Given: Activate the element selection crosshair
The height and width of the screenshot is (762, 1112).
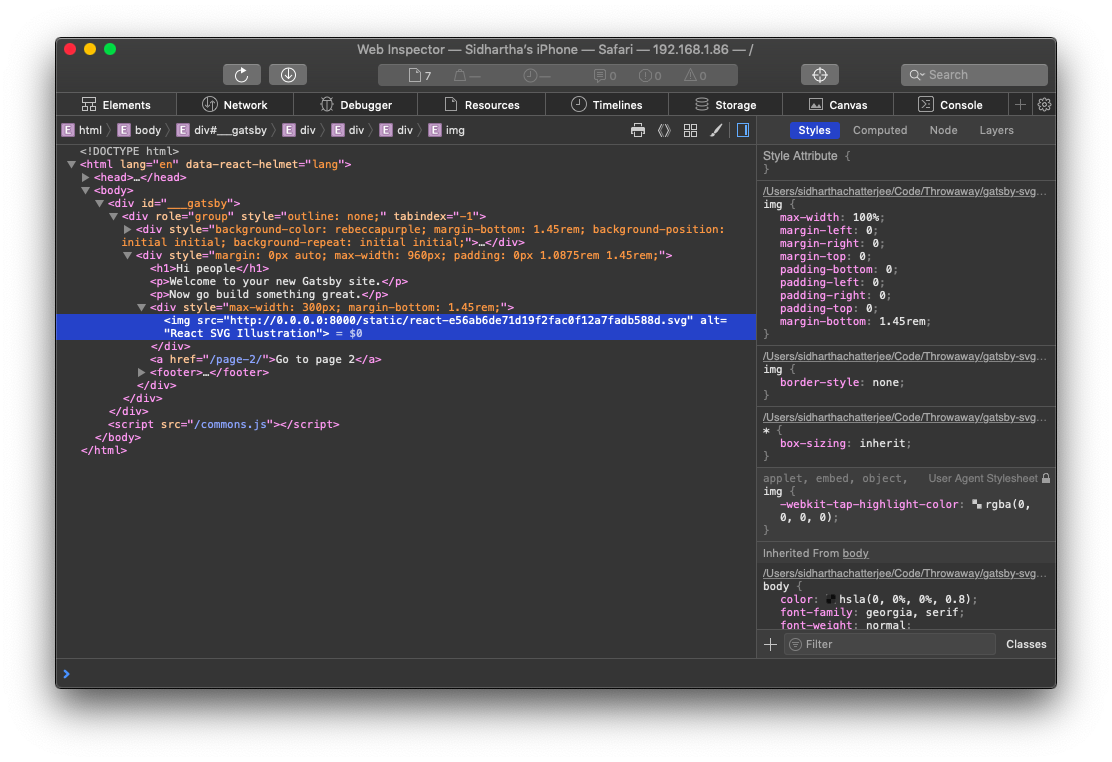Looking at the screenshot, I should pos(820,74).
